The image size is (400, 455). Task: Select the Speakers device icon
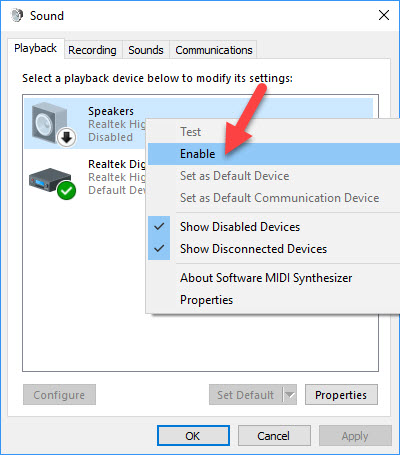click(49, 122)
